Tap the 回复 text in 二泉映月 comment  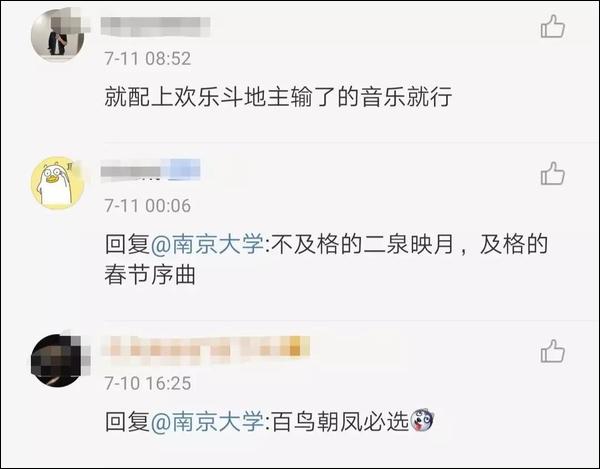[x=127, y=244]
